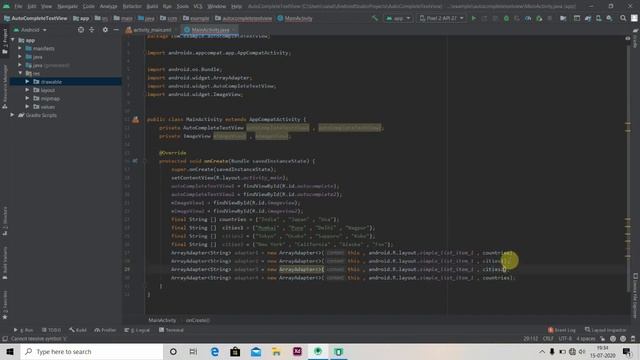This screenshot has width=640, height=360.
Task: Click the Profile app icon
Action: coord(528,18)
